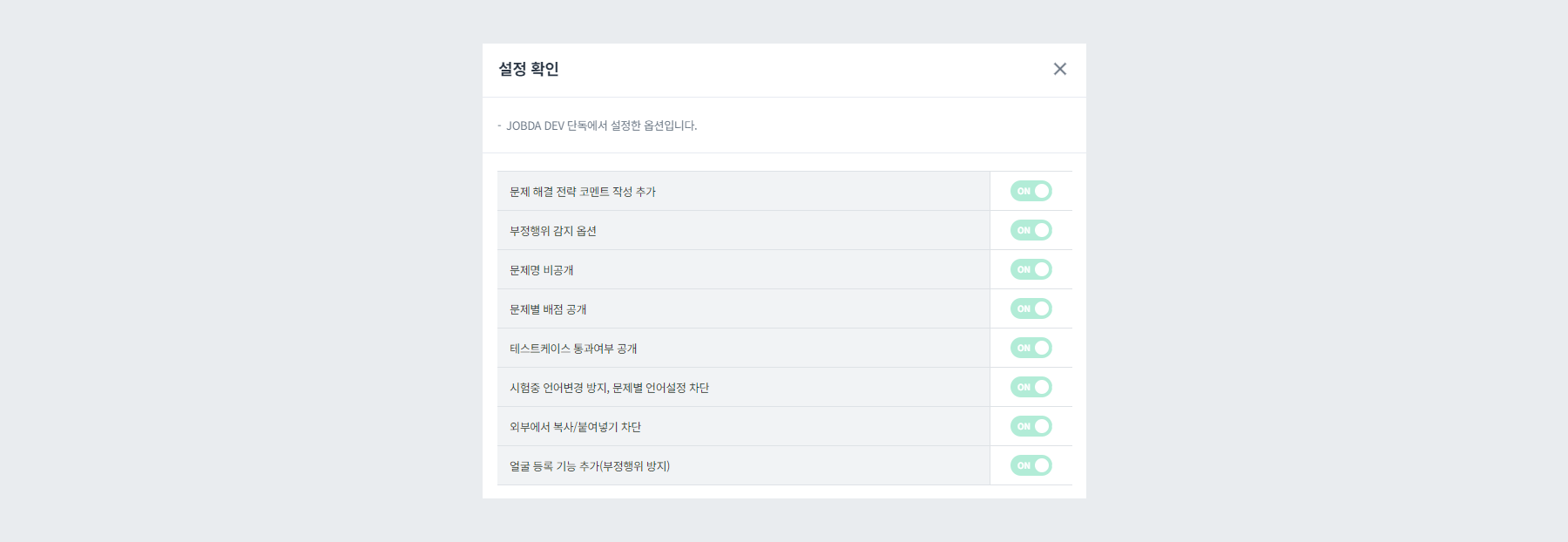Click the 시험중 언어변경 방지 row label
The height and width of the screenshot is (542, 1568).
click(609, 388)
